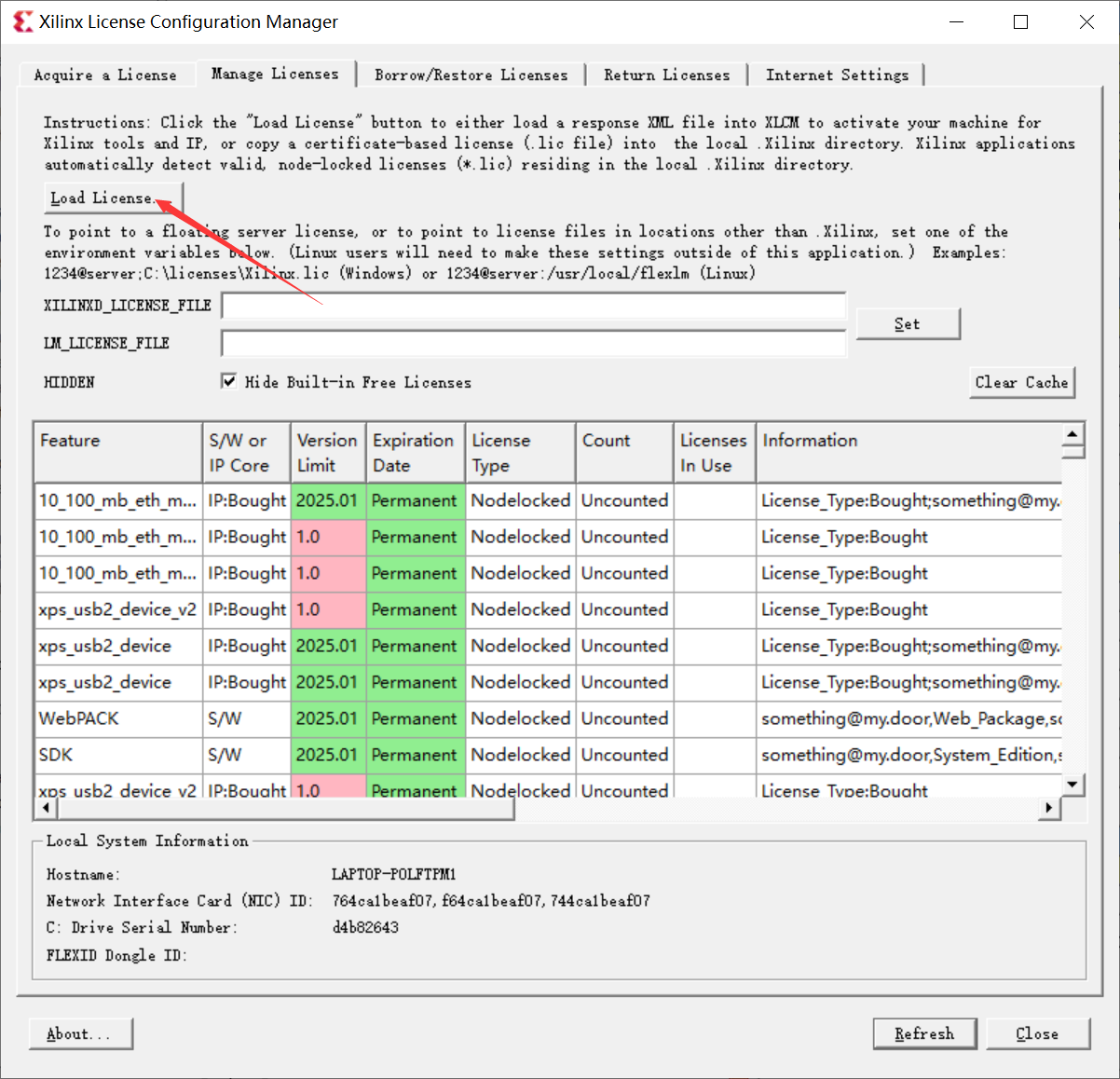Switch to the Acquire a License tab

105,75
